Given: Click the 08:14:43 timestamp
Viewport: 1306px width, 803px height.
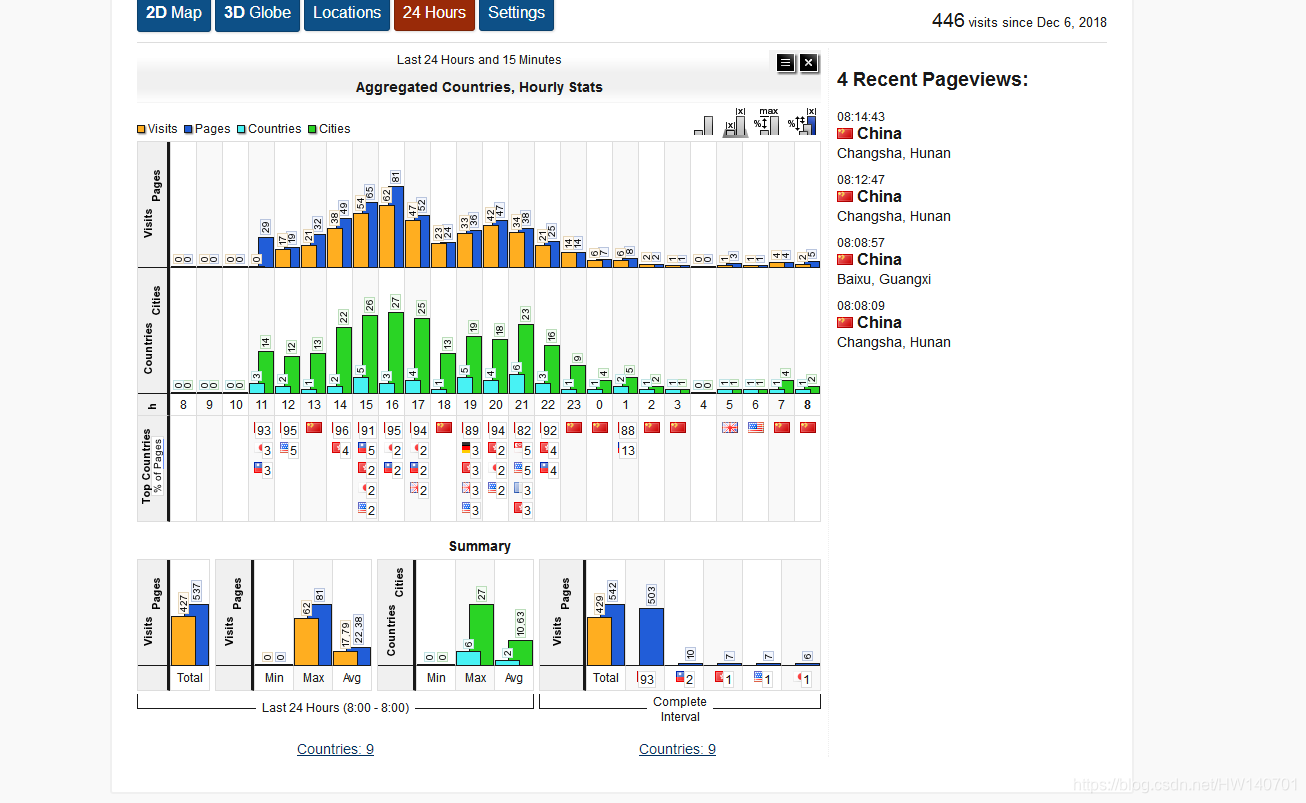Looking at the screenshot, I should 861,117.
